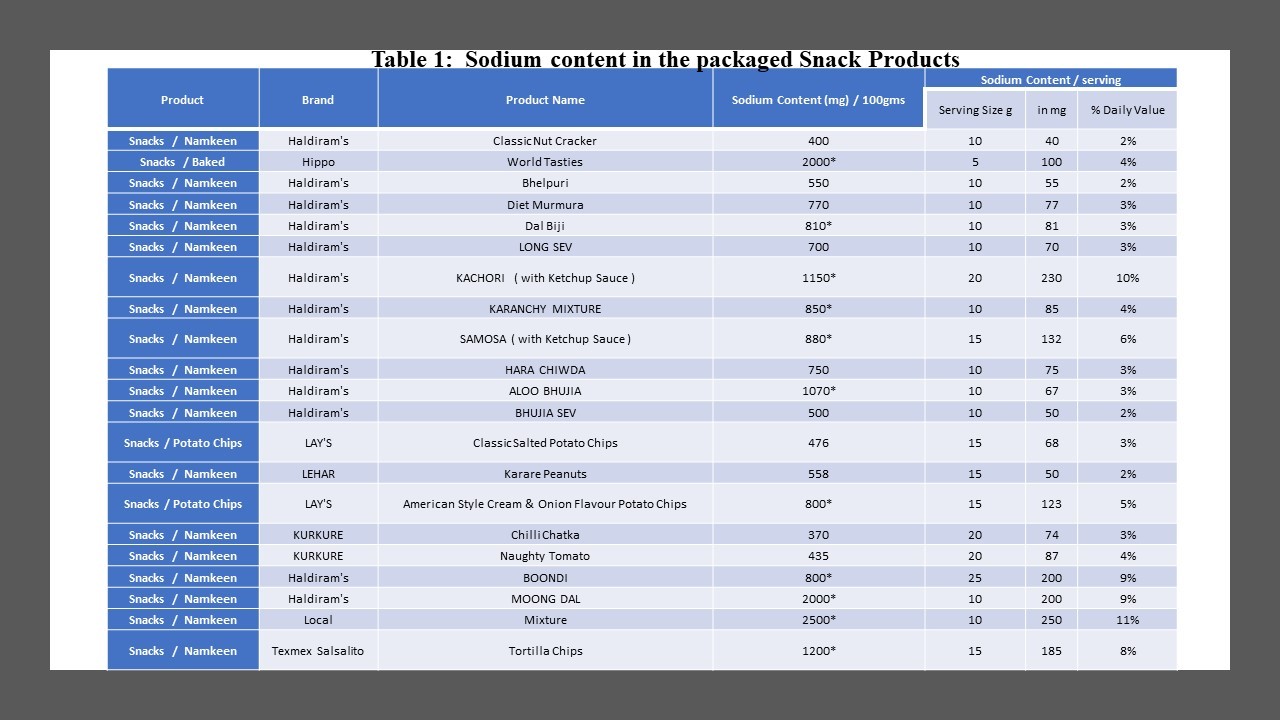This screenshot has height=720, width=1280.
Task: Click the American Style Cream & Onion cell
Action: click(545, 504)
